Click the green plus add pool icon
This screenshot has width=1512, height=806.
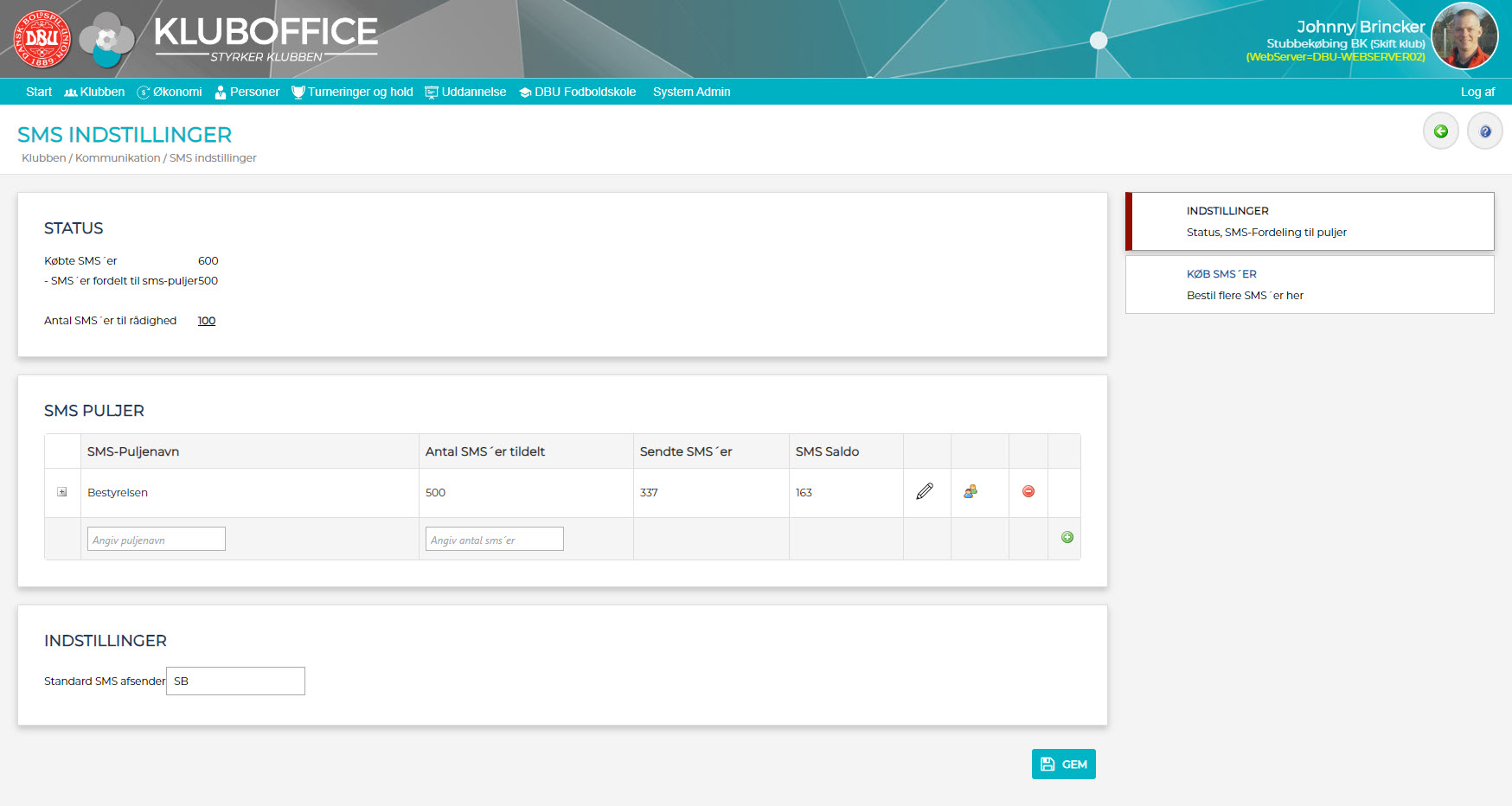coord(1067,537)
